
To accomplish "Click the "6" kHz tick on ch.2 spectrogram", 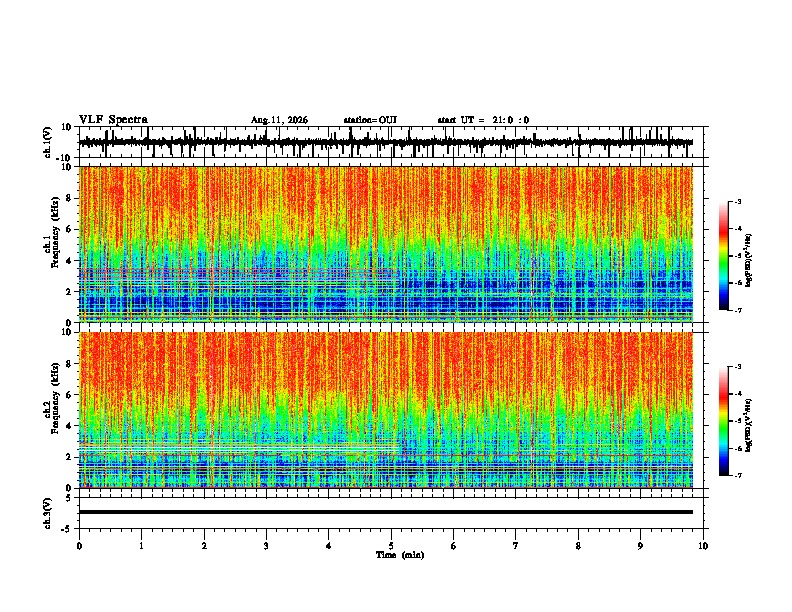I will [x=69, y=395].
